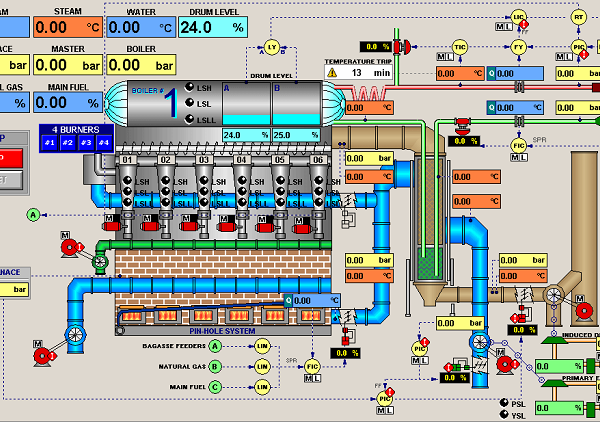The height and width of the screenshot is (422, 600).
Task: Open the PIC controller below the RT block
Action: [579, 47]
